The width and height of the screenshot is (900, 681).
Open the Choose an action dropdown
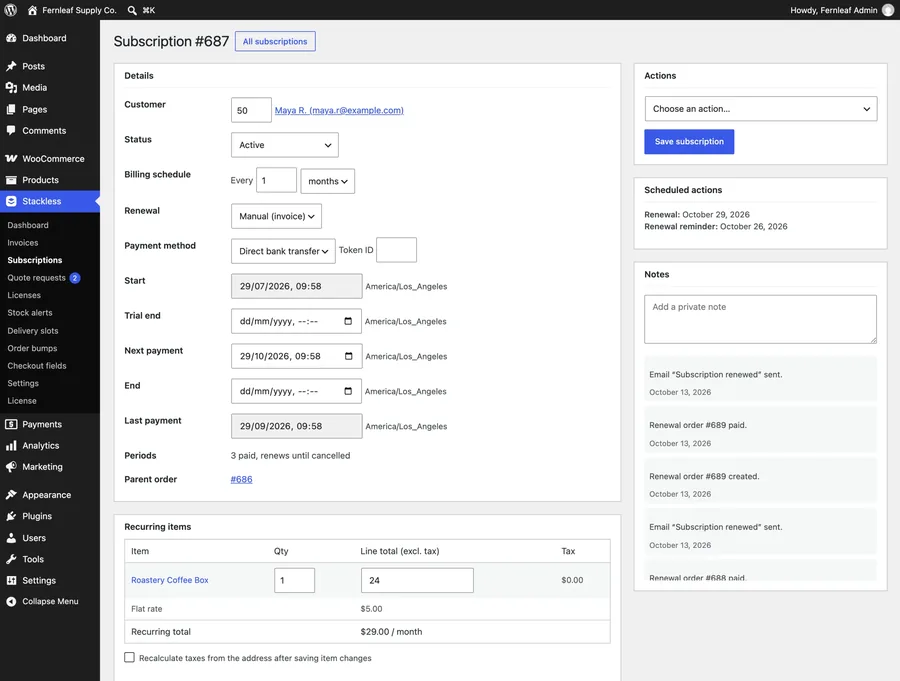761,109
